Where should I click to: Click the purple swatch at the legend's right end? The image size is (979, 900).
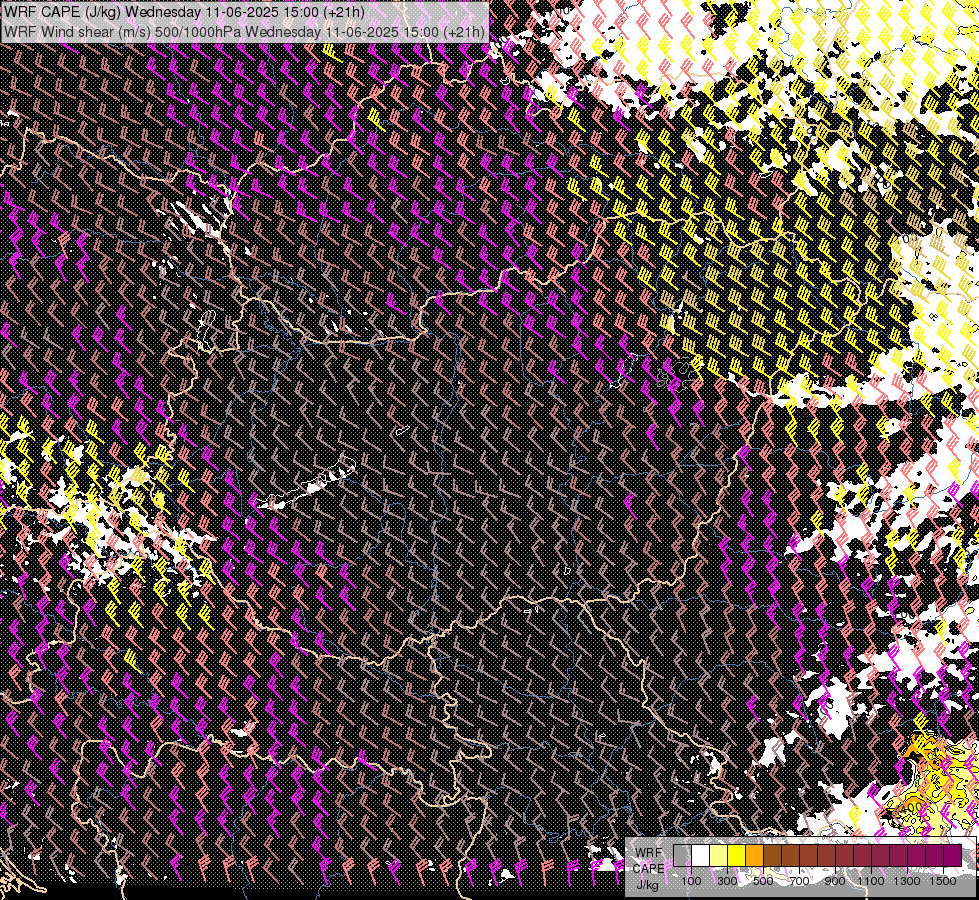(x=952, y=856)
